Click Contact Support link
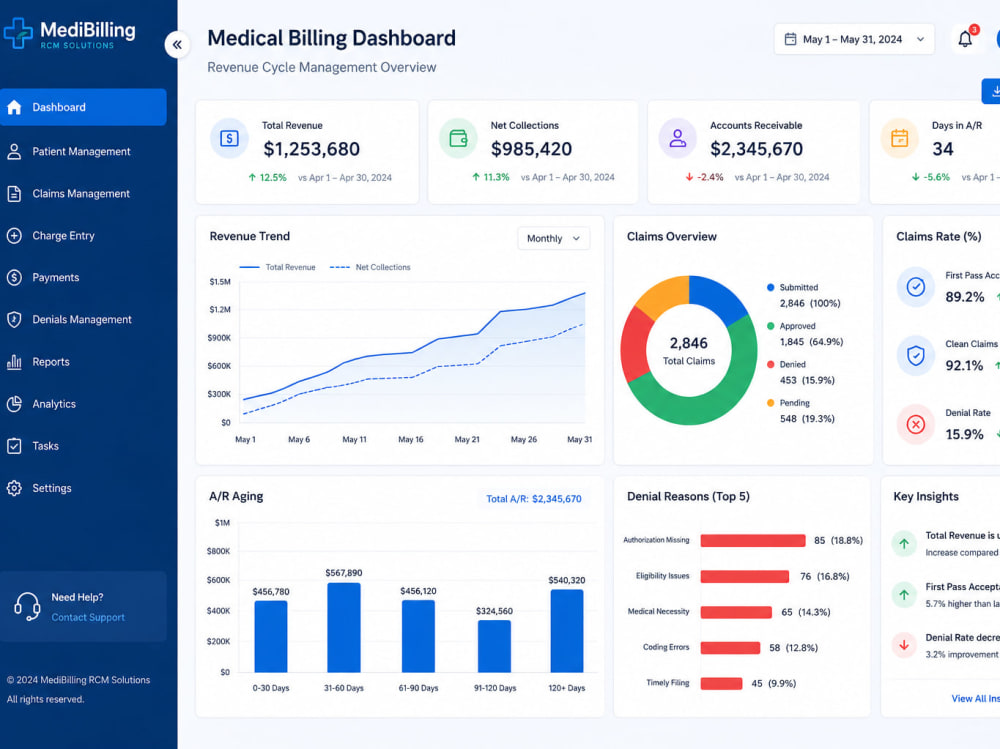The height and width of the screenshot is (749, 1000). click(88, 617)
